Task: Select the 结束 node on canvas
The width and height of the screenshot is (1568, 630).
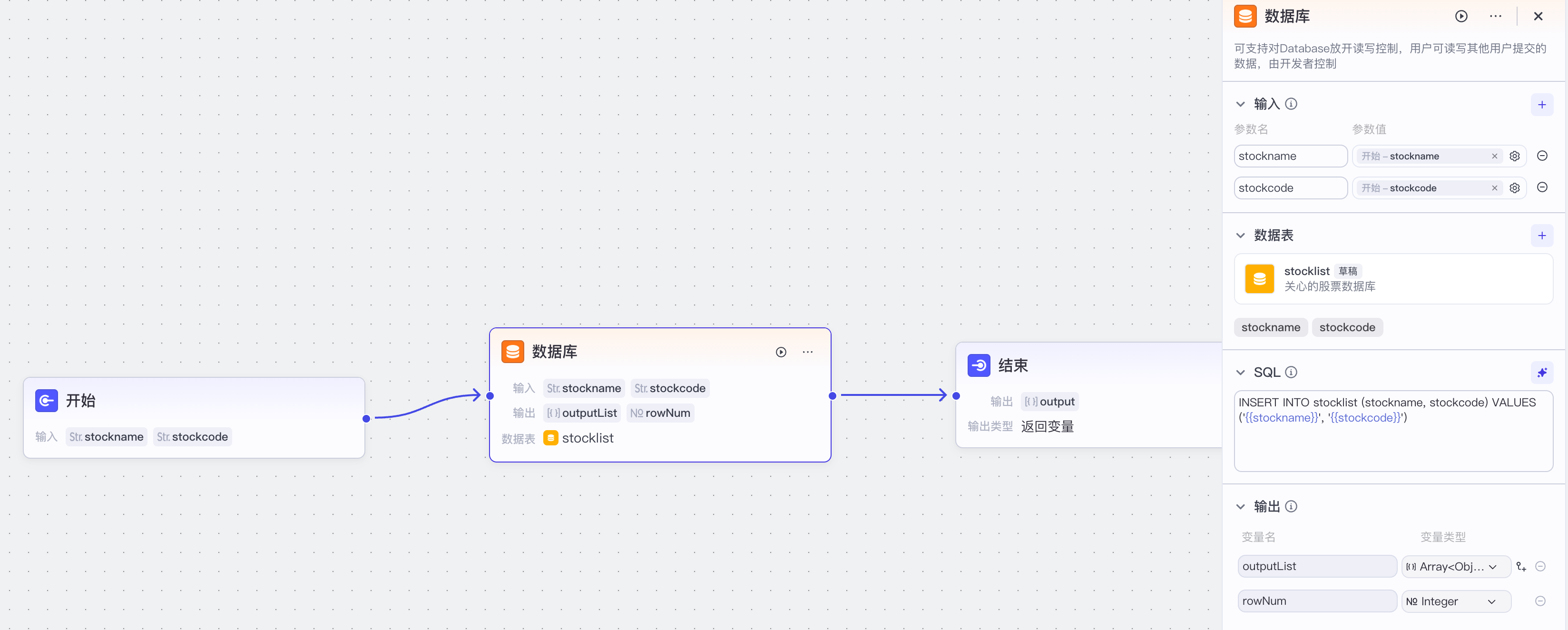Action: (1088, 395)
